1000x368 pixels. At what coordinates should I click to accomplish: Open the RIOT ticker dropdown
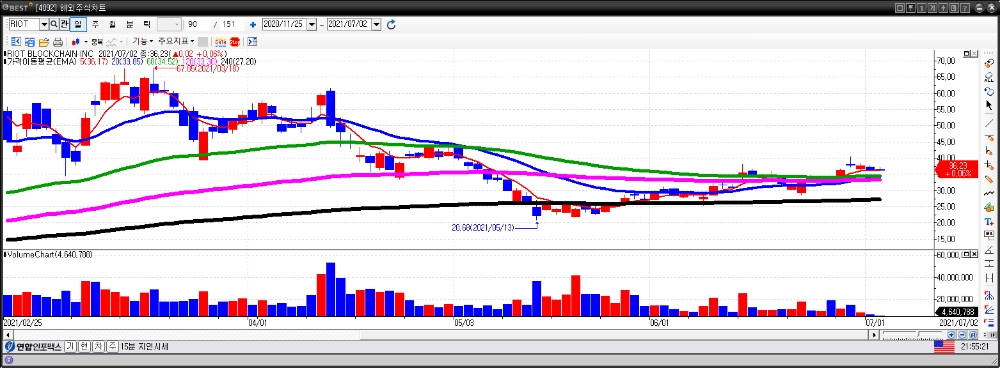(x=44, y=24)
